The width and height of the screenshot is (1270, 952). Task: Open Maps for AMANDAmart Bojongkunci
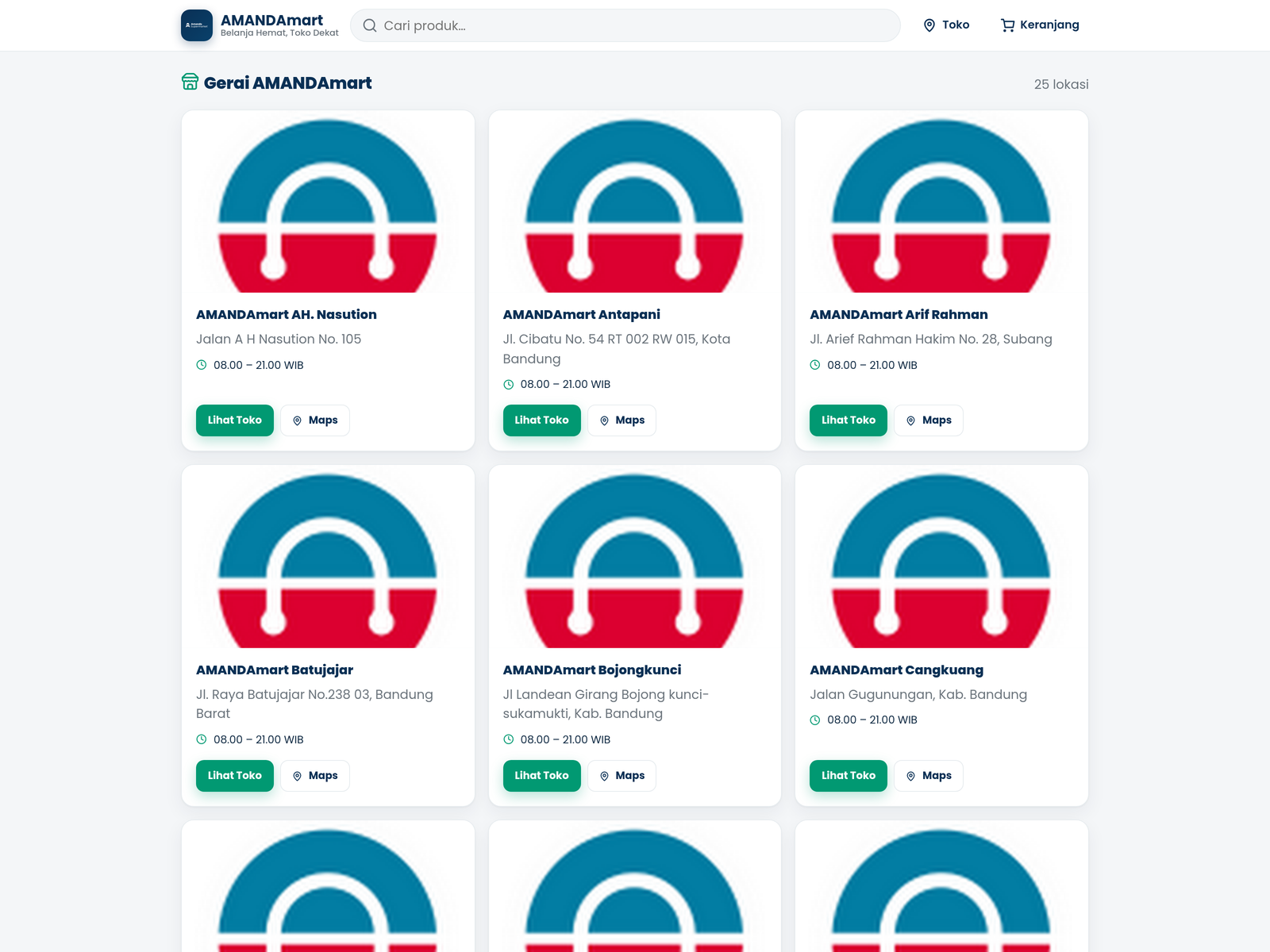pos(622,776)
